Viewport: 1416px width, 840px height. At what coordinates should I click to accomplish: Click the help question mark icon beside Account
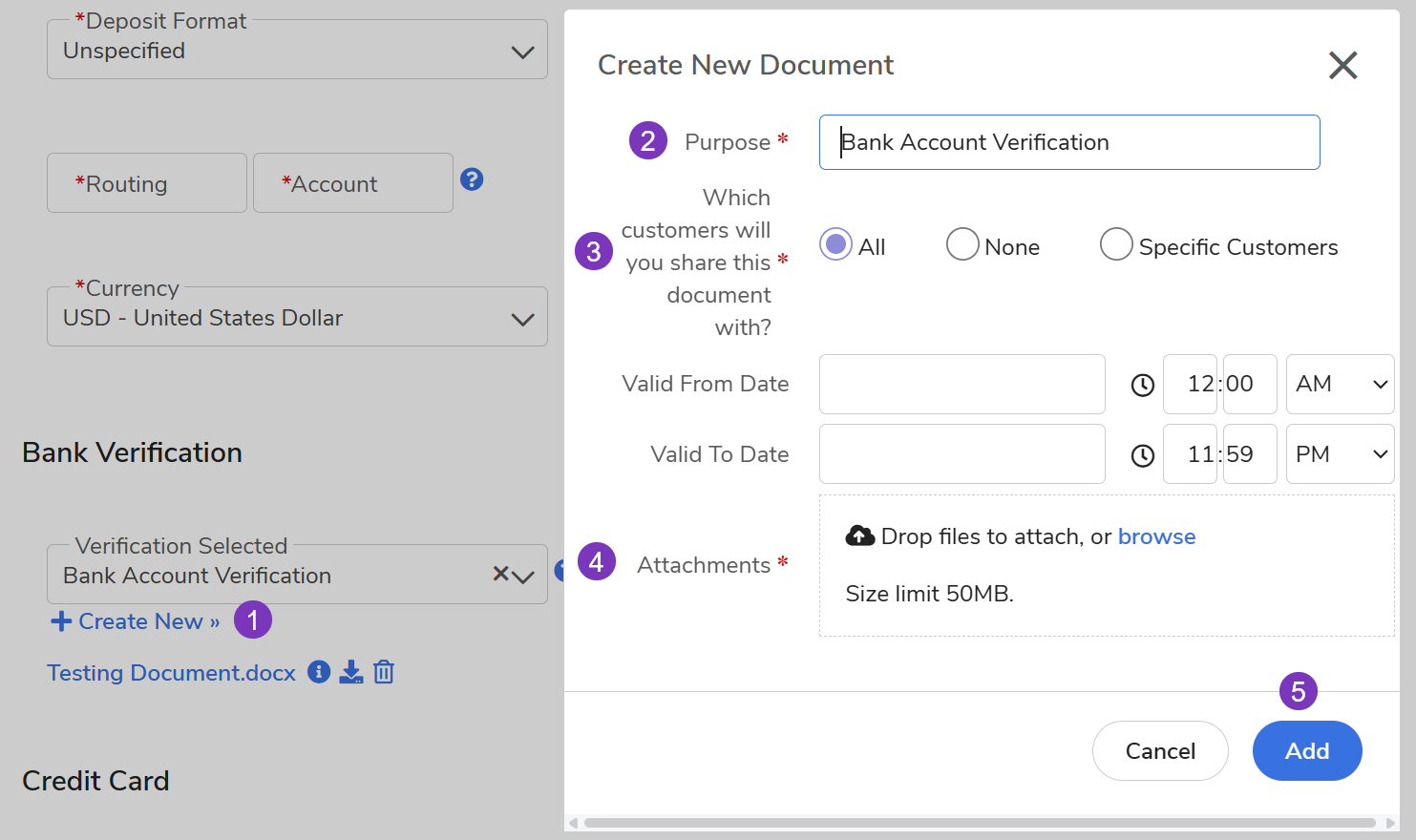point(472,179)
